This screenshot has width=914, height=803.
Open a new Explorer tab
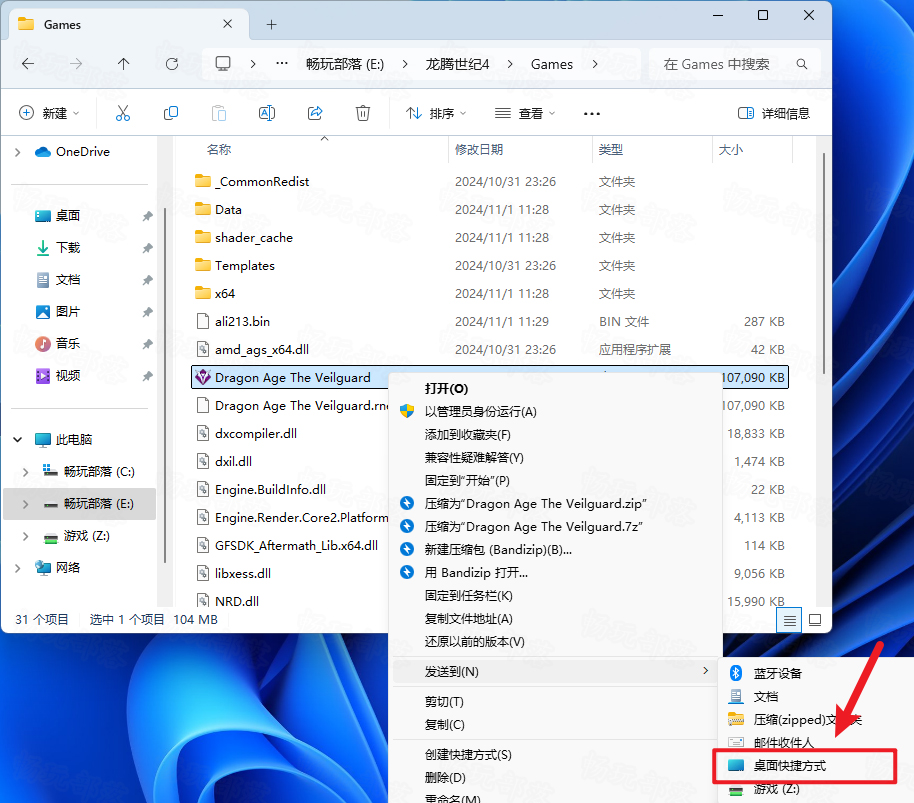271,24
